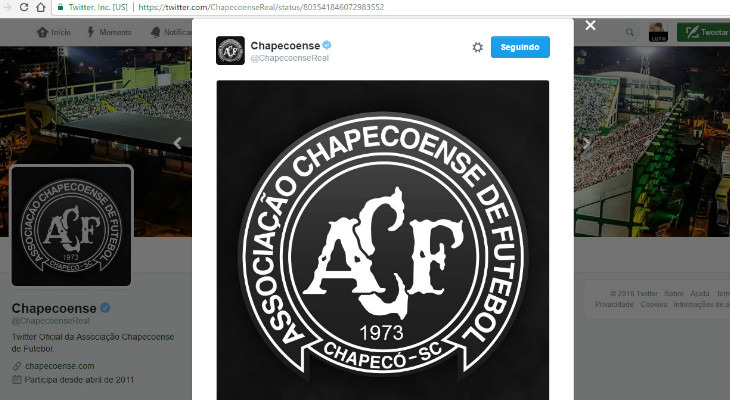Viewport: 730px width, 400px height.
Task: Close the tweet overlay with X
Action: point(590,25)
